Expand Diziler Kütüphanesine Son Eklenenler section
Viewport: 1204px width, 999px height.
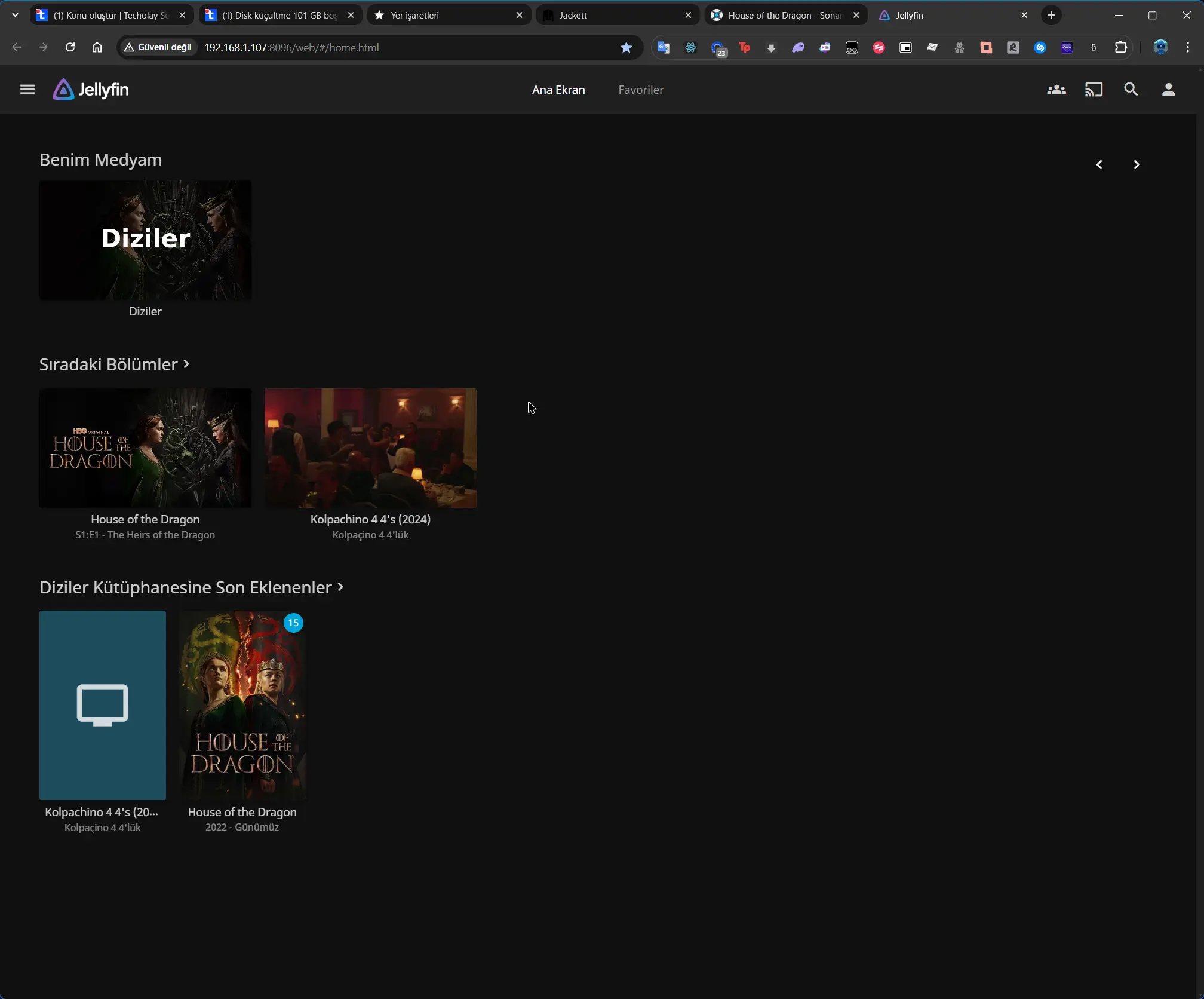(x=191, y=587)
